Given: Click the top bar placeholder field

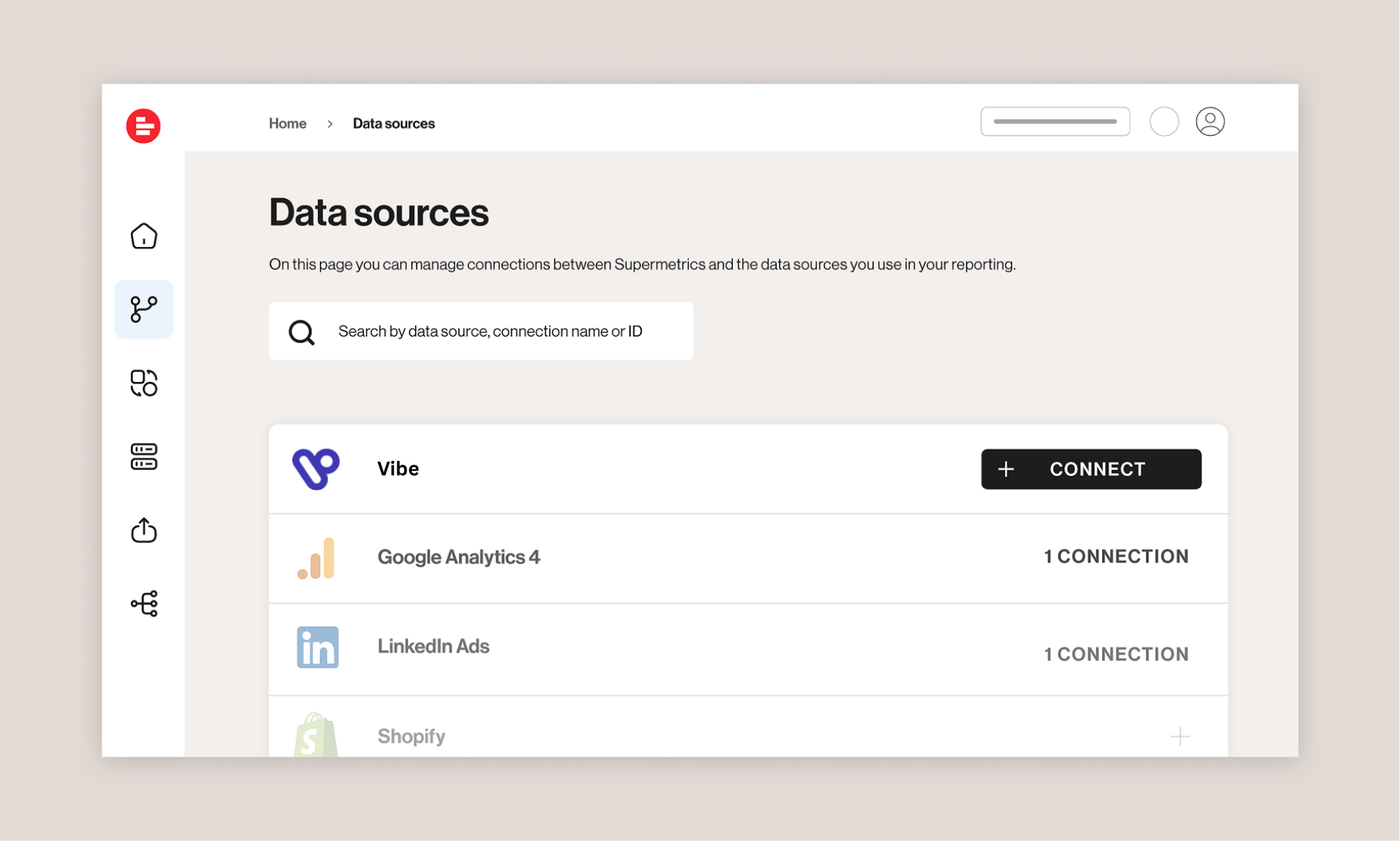Looking at the screenshot, I should (x=1055, y=121).
